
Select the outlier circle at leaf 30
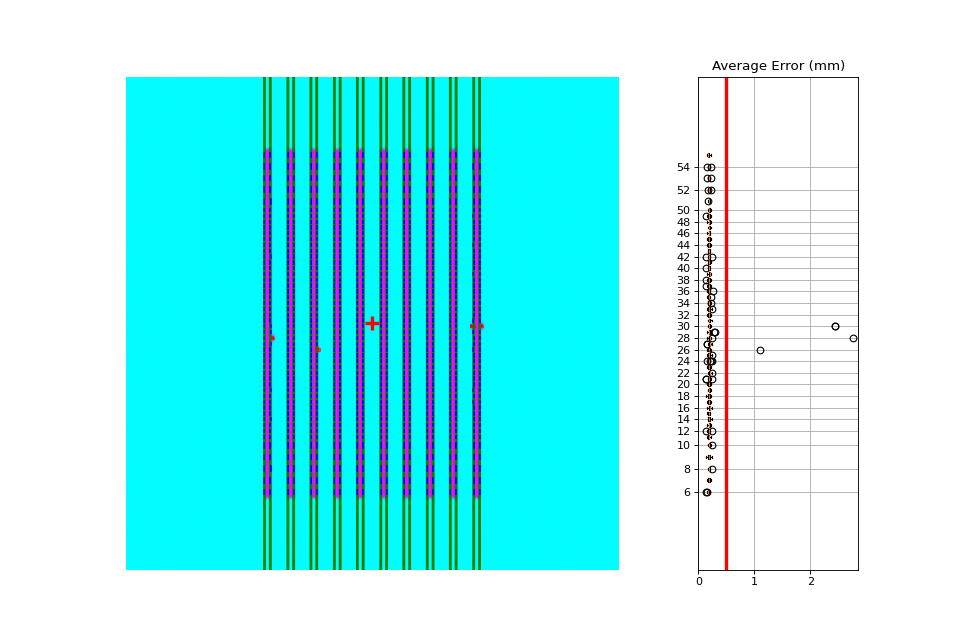pos(835,326)
